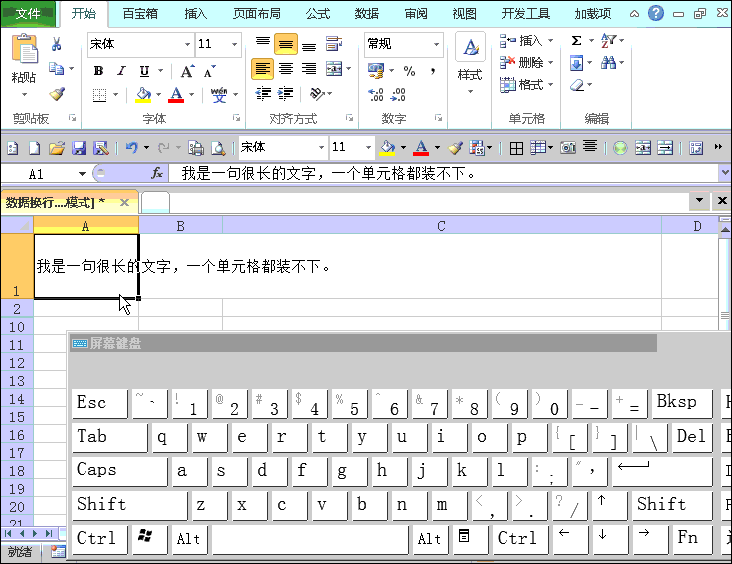Decrease indent in alignment group
Viewport: 732px width, 564px height.
263,93
